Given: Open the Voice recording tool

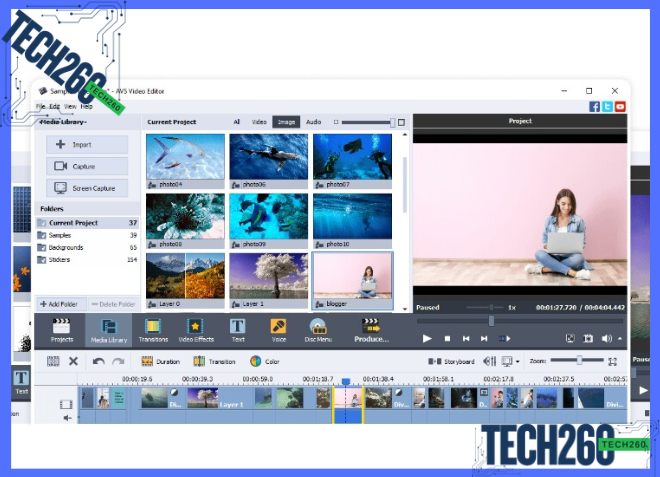Looking at the screenshot, I should pyautogui.click(x=278, y=329).
